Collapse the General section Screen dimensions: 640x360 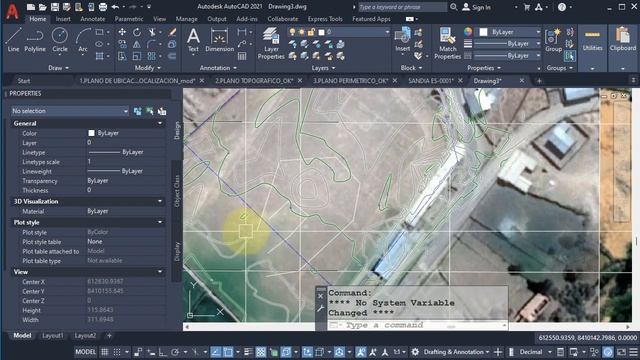[160, 123]
